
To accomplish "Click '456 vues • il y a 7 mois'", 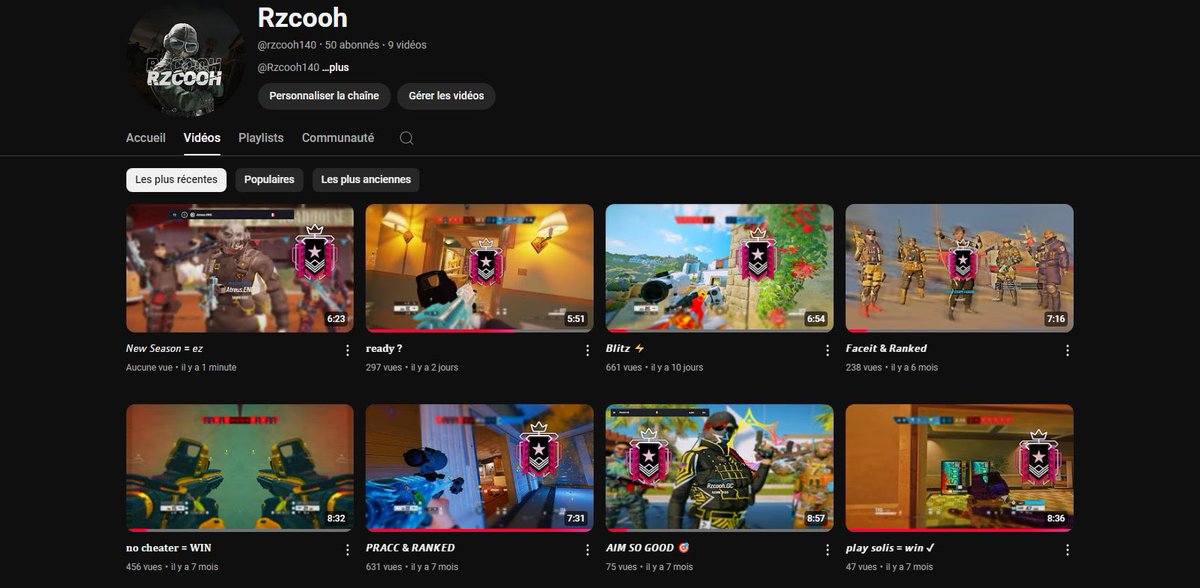I will (x=172, y=567).
